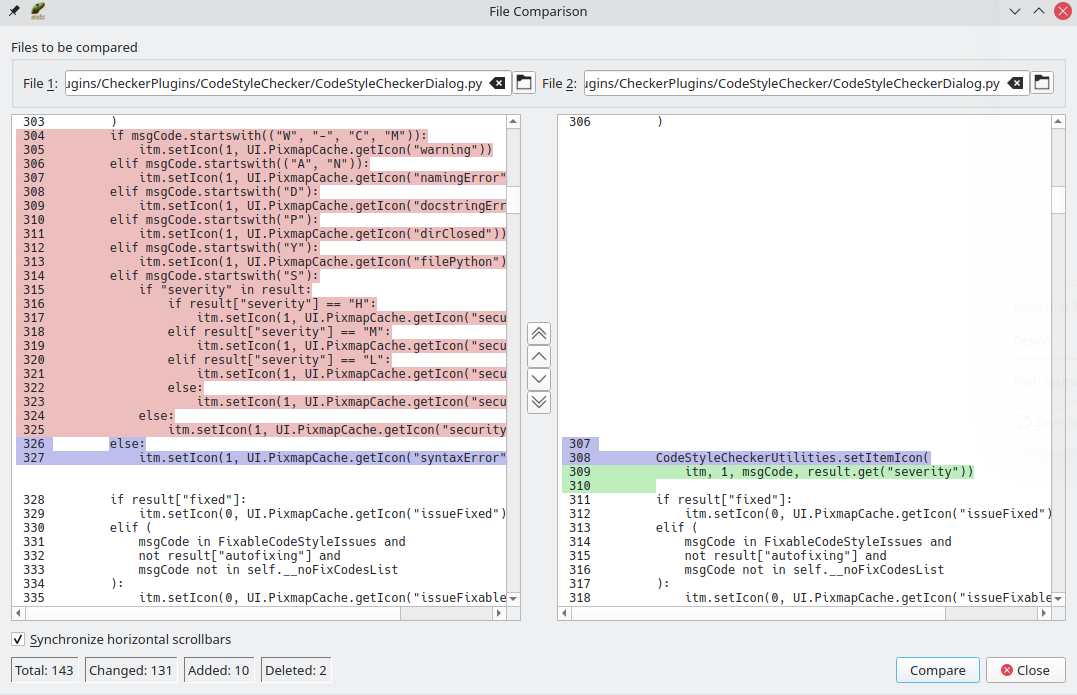Click right pane vertical scrollbar handle

(1058, 199)
